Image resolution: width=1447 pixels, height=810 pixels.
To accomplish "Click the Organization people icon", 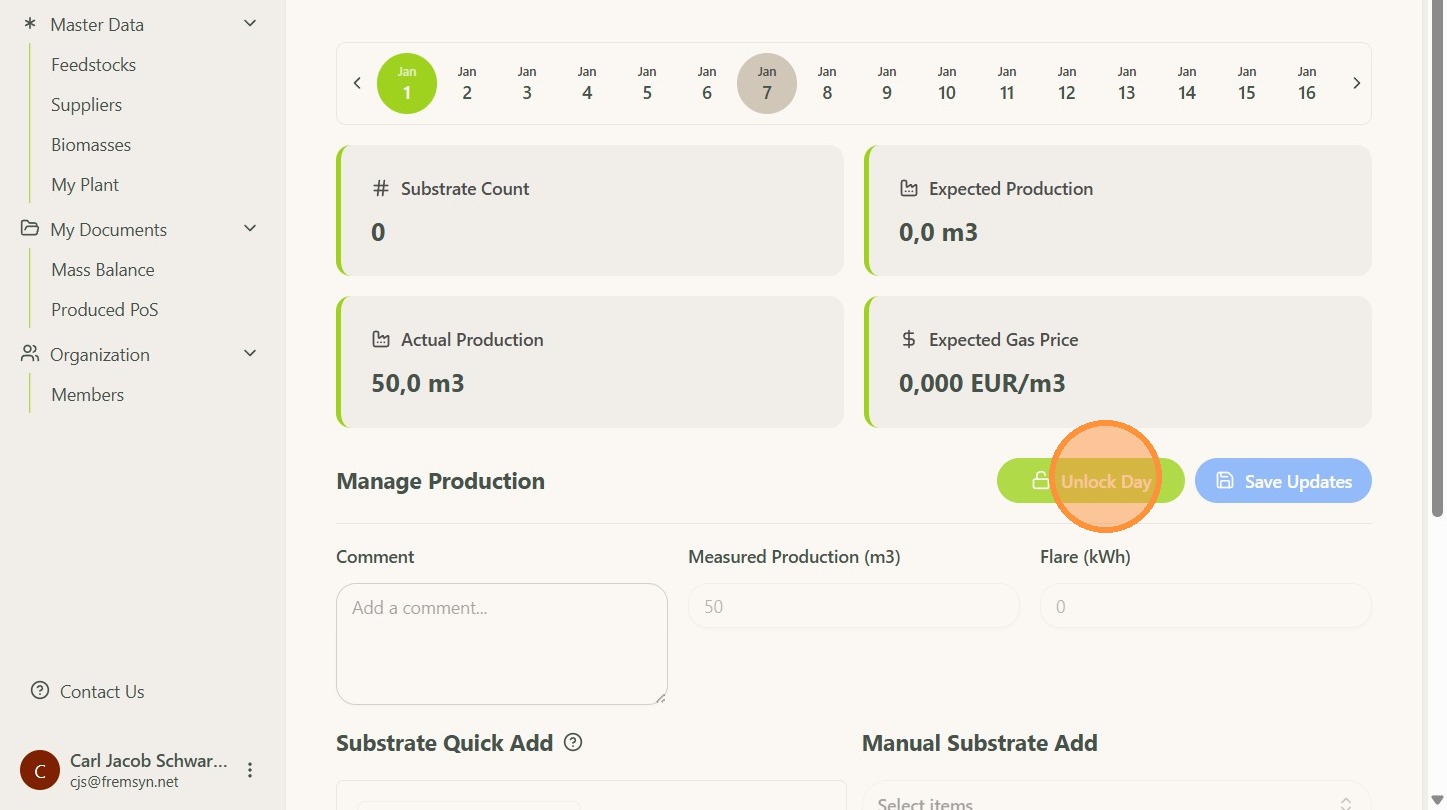I will pyautogui.click(x=30, y=354).
